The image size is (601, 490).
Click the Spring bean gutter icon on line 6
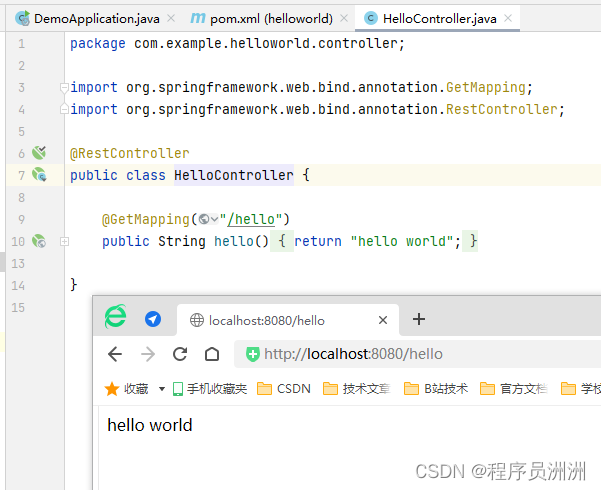[39, 153]
